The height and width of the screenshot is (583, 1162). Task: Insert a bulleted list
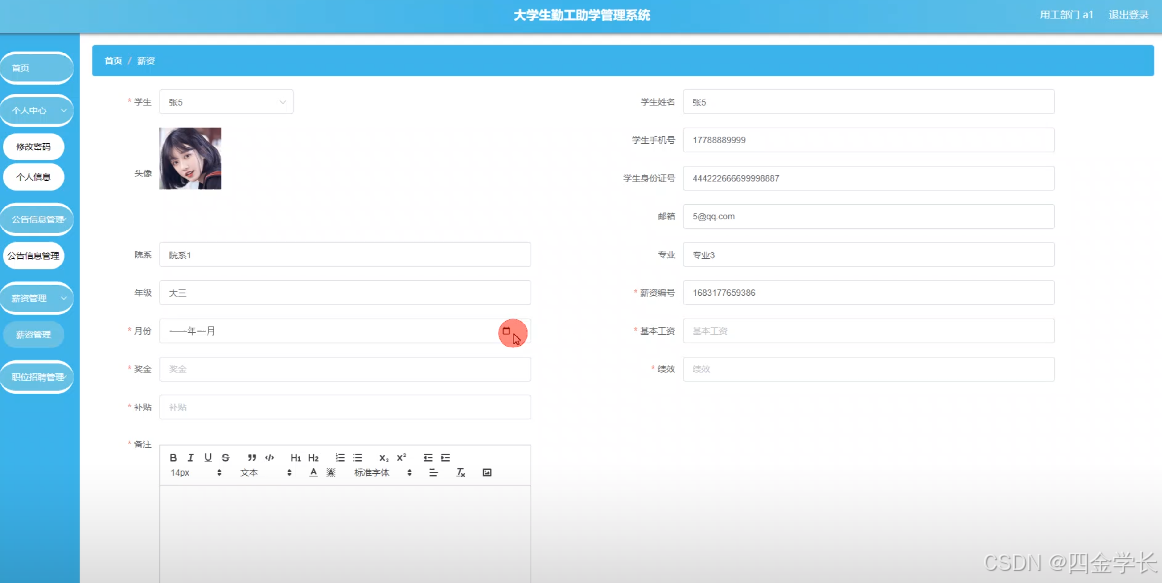[x=357, y=458]
